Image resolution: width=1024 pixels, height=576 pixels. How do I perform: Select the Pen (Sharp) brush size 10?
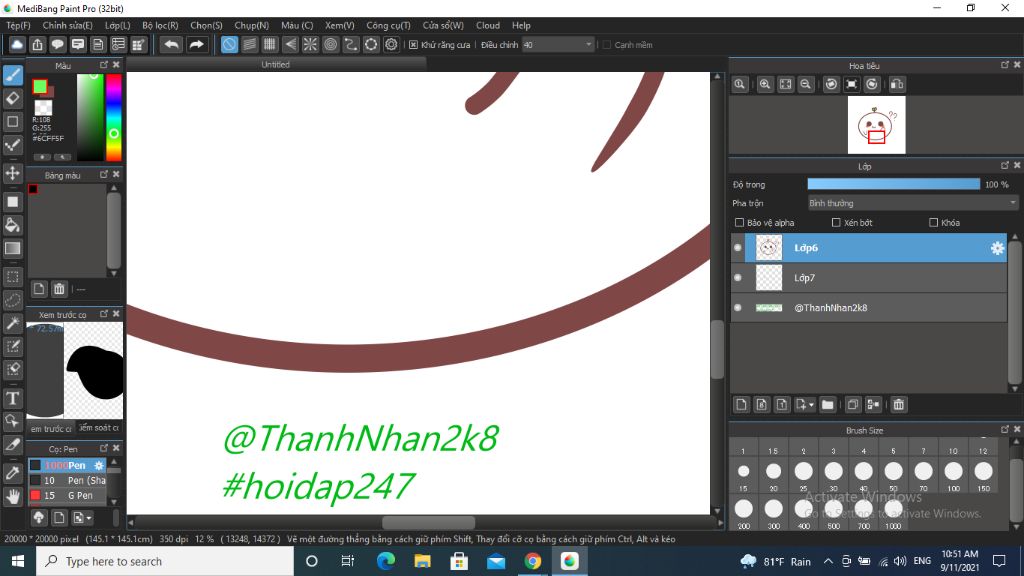(68, 480)
